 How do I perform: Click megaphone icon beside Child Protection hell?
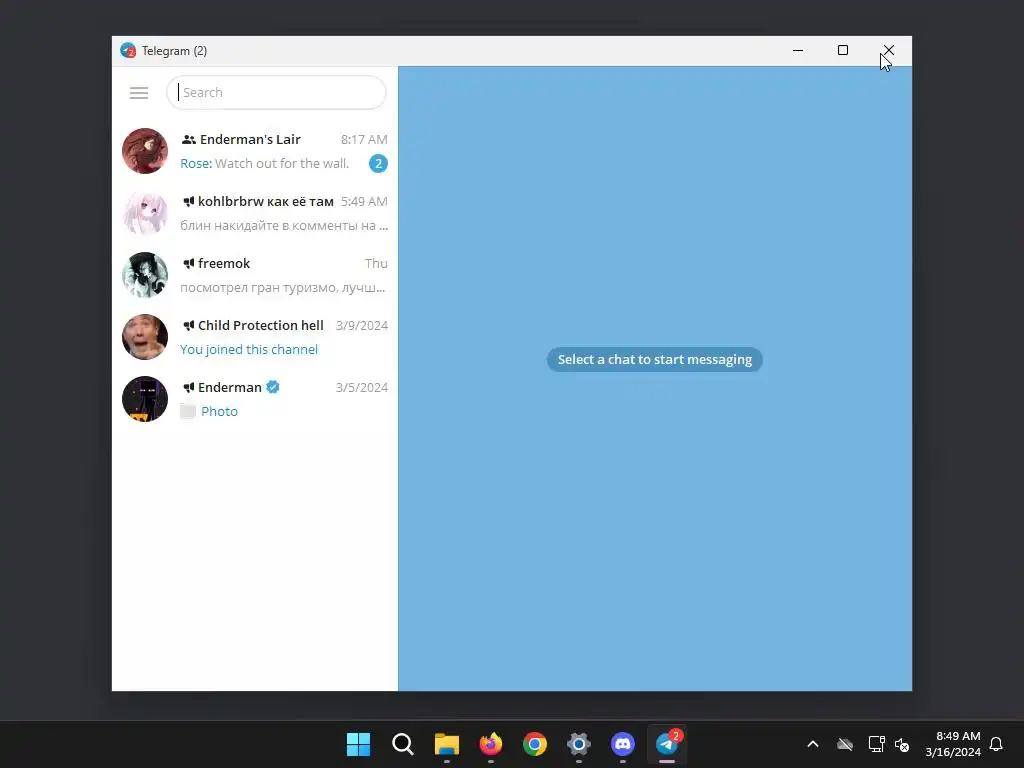click(189, 325)
